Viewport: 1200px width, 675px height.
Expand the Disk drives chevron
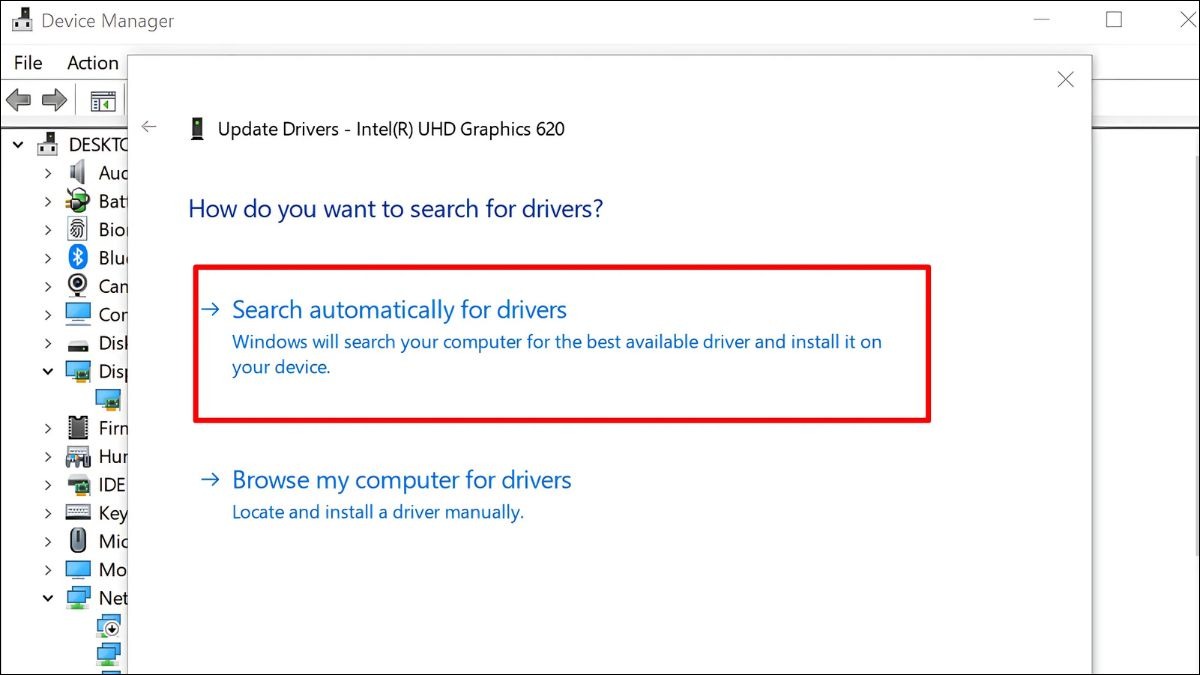[x=48, y=343]
